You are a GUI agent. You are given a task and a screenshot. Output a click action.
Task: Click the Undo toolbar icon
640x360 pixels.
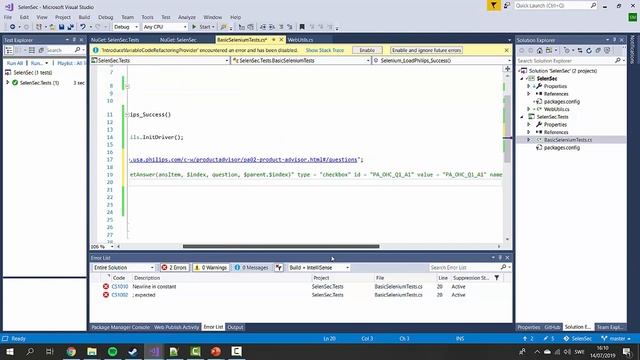83,27
